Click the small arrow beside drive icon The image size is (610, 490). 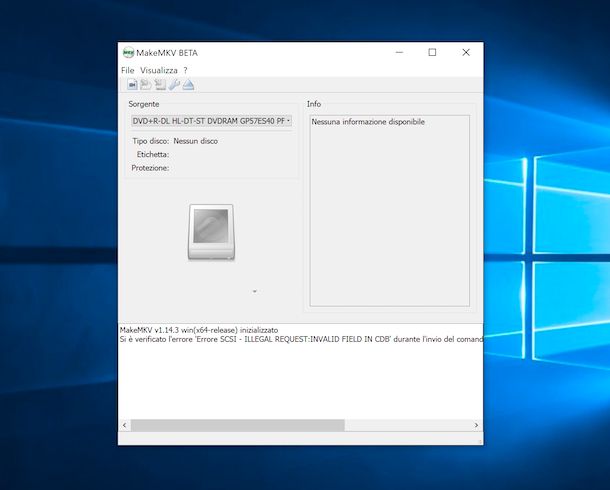pyautogui.click(x=255, y=291)
